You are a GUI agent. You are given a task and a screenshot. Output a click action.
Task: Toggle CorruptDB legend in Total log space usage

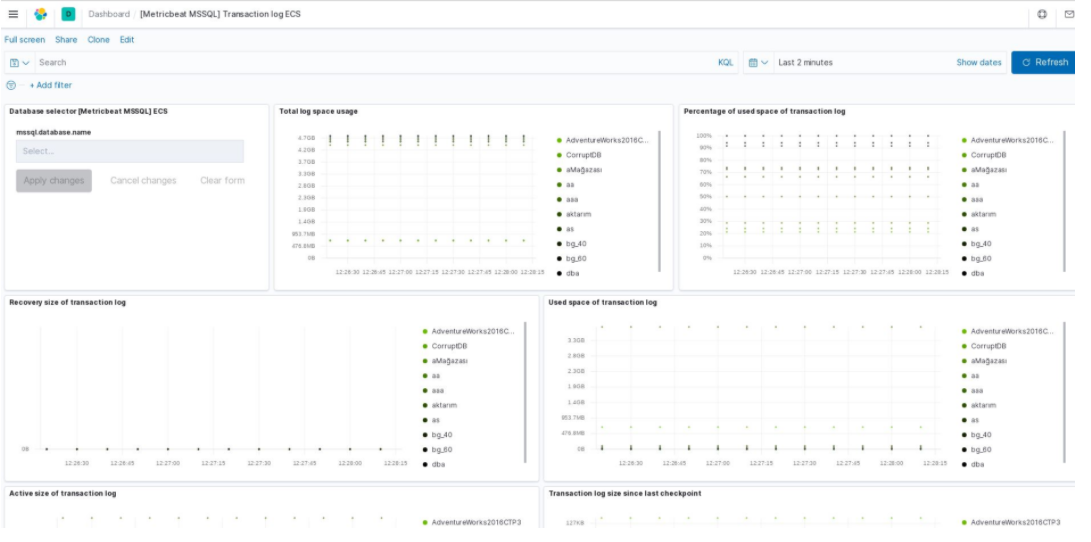click(x=578, y=155)
